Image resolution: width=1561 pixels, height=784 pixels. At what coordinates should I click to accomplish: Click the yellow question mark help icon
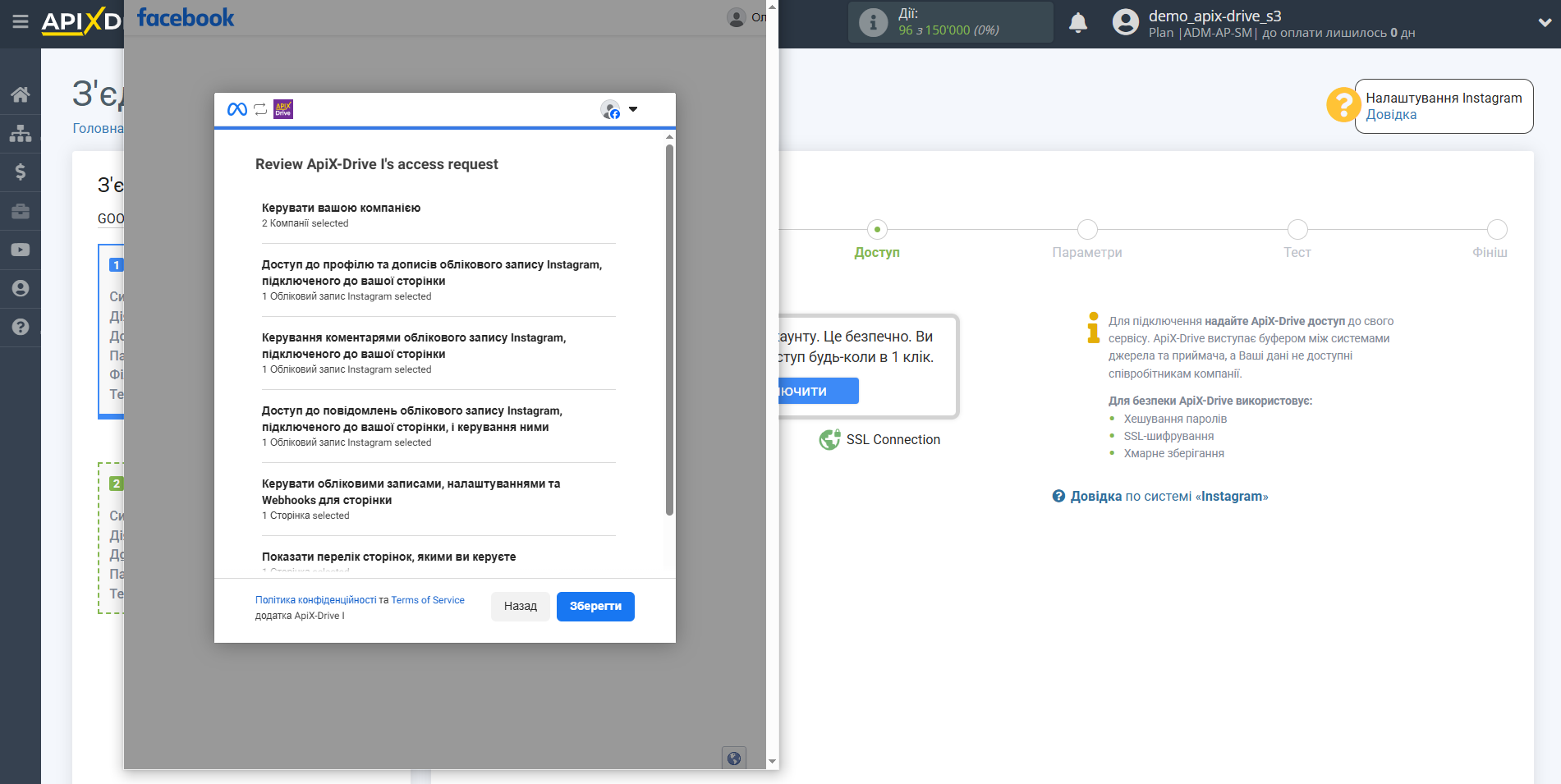[x=1343, y=105]
